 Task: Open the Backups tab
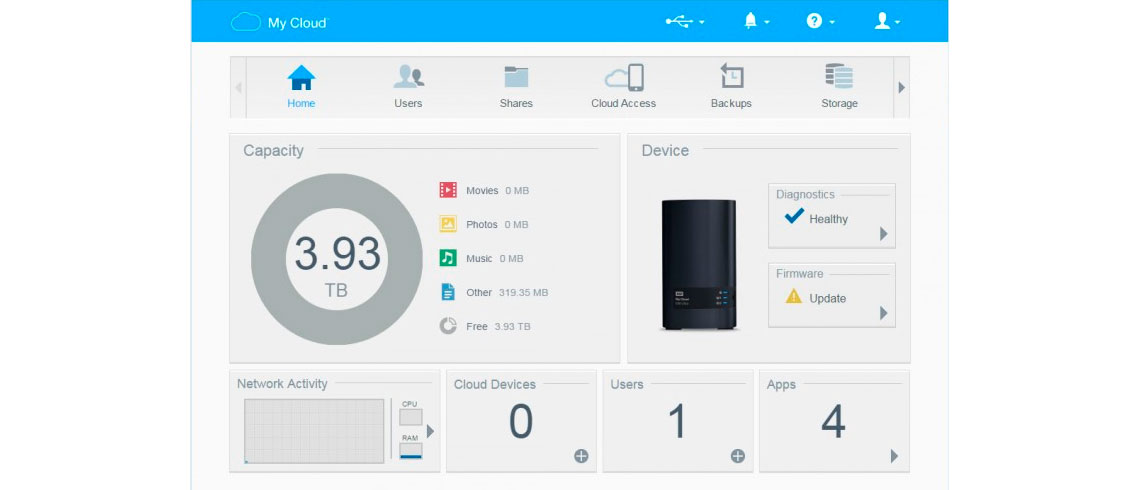(731, 87)
